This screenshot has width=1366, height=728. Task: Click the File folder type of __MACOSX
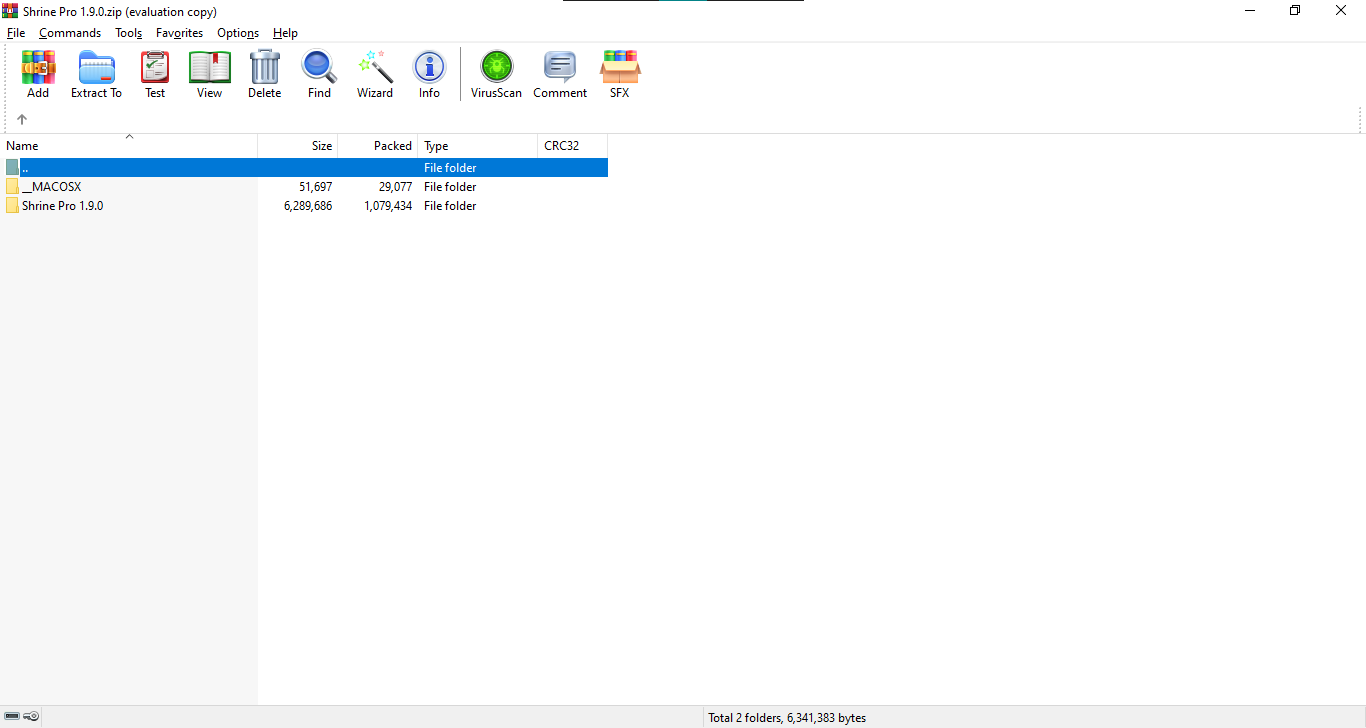(450, 187)
